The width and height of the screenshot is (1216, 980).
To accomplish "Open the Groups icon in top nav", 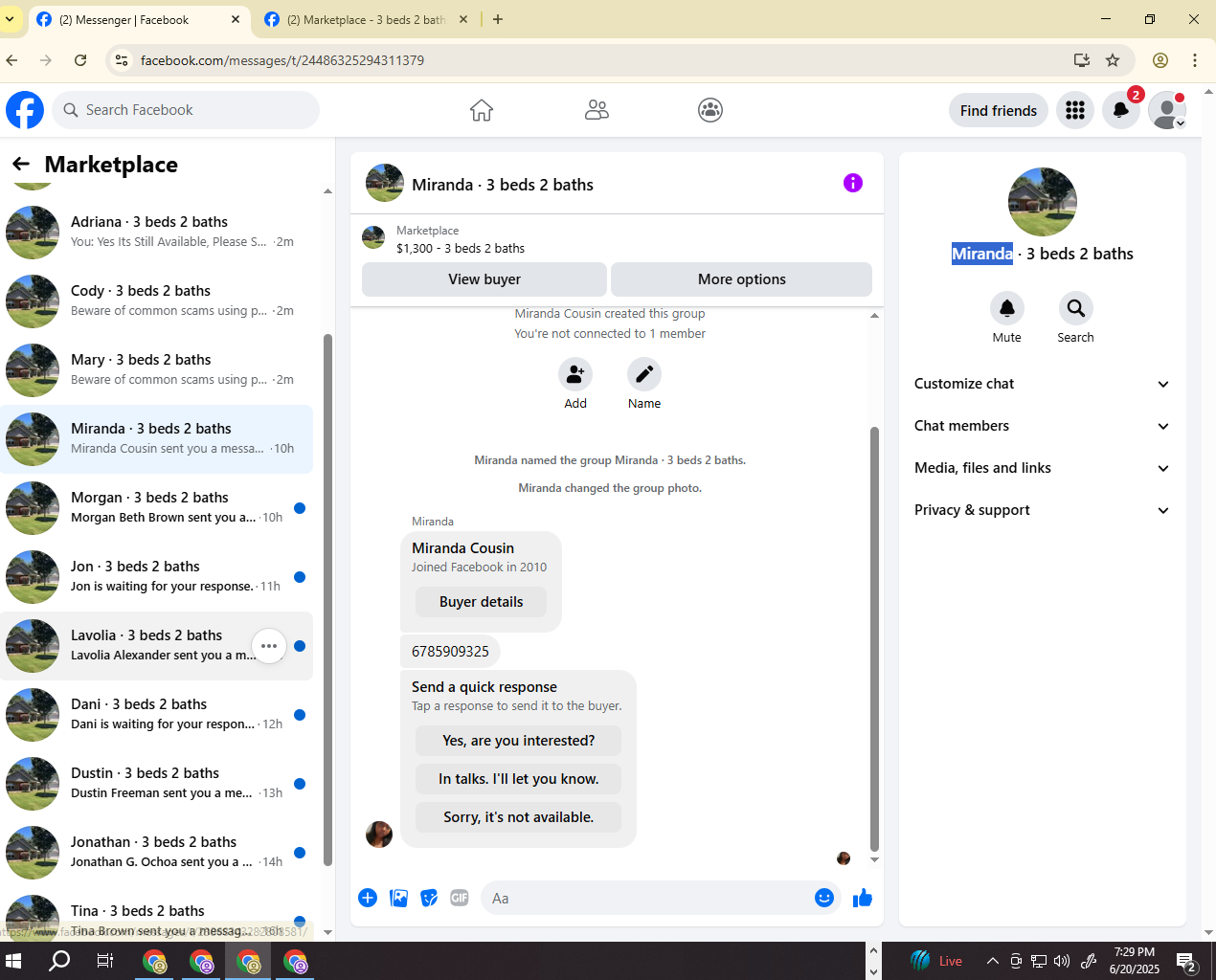I will tap(710, 110).
